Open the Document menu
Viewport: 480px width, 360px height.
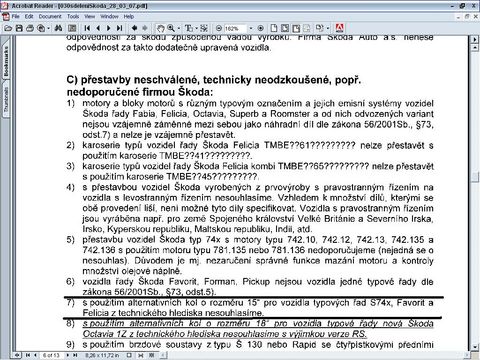coord(50,16)
